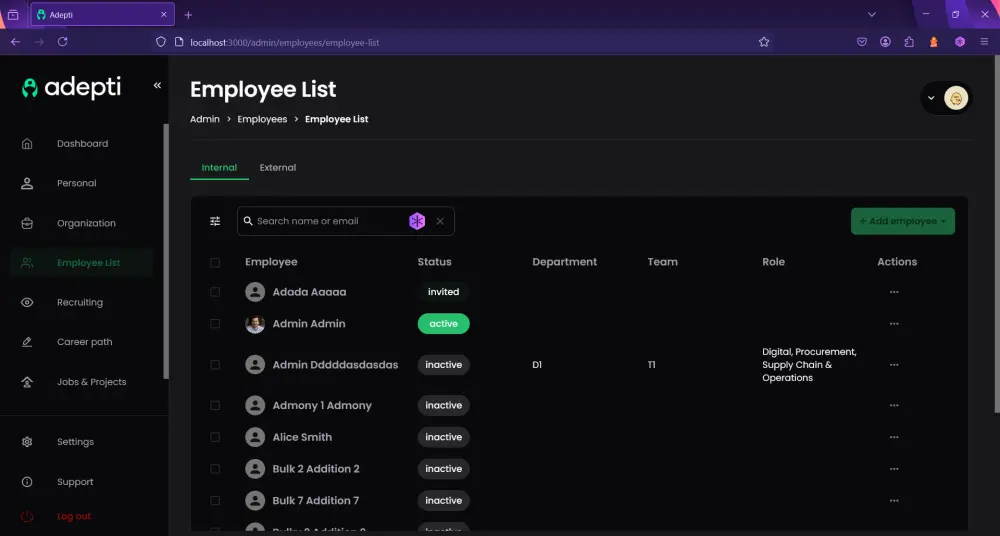
Task: Open actions menu for Admin Admin
Action: pos(894,324)
